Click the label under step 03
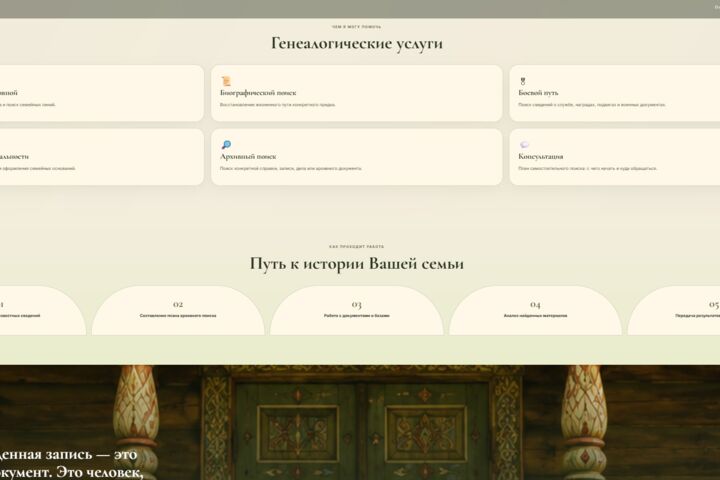The width and height of the screenshot is (720, 480). pyautogui.click(x=357, y=316)
